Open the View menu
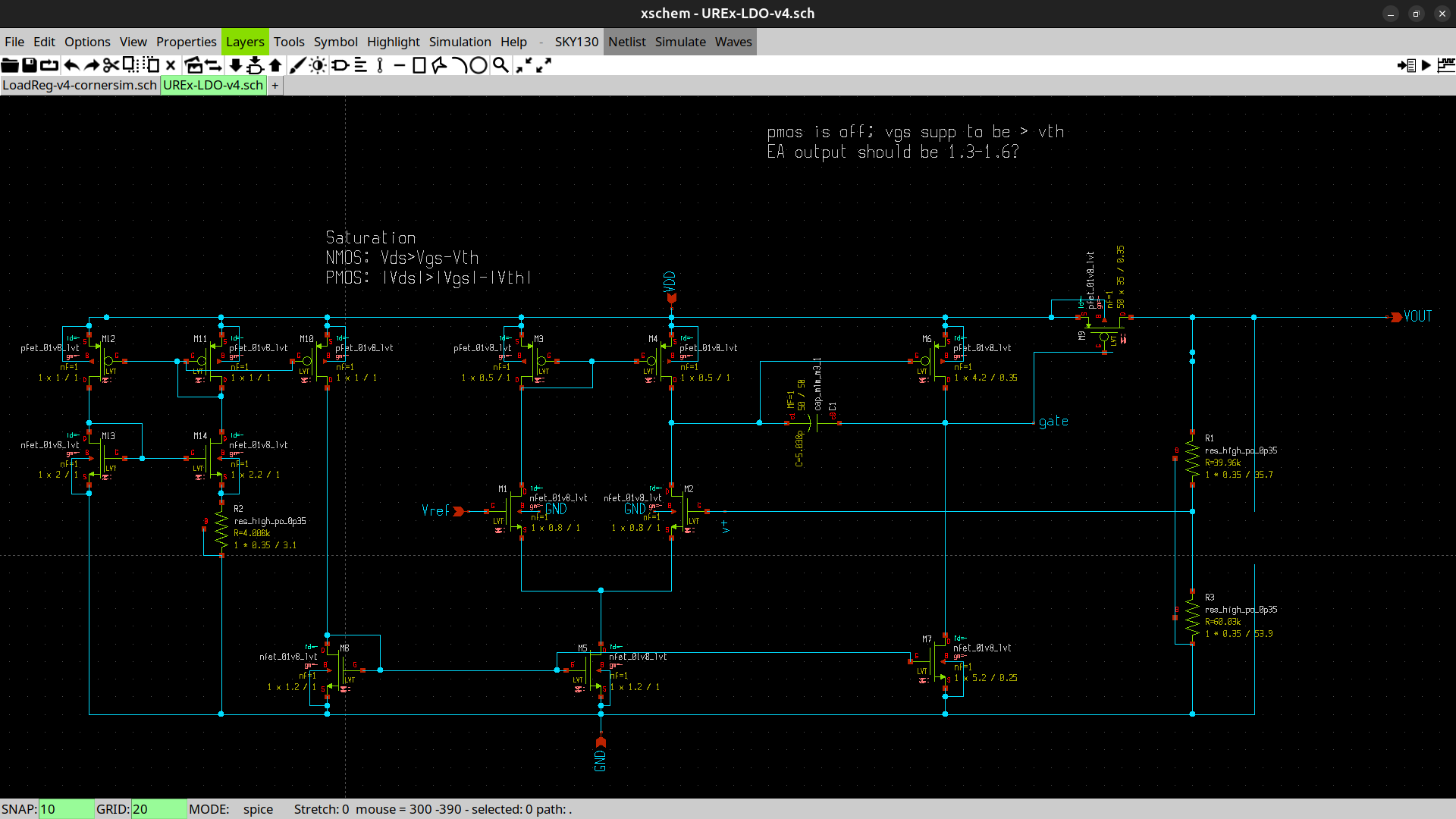This screenshot has width=1456, height=819. click(133, 42)
